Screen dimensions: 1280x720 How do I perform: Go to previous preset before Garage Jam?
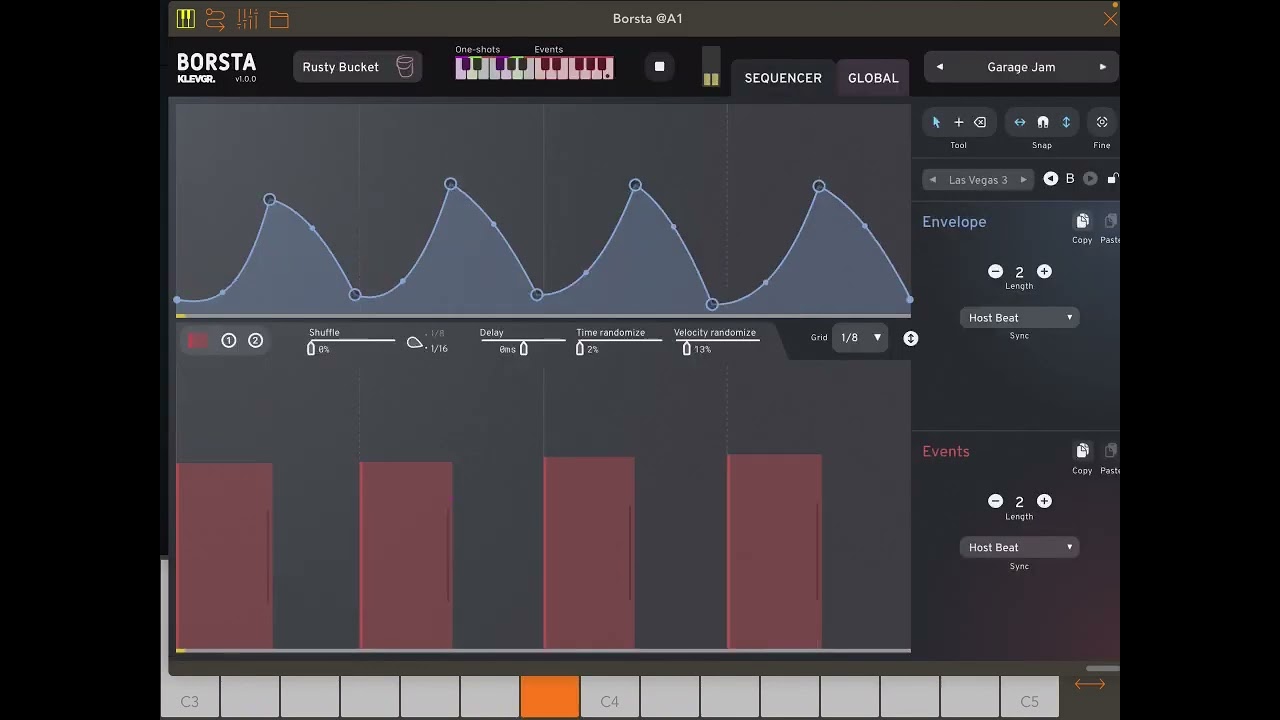click(x=939, y=67)
